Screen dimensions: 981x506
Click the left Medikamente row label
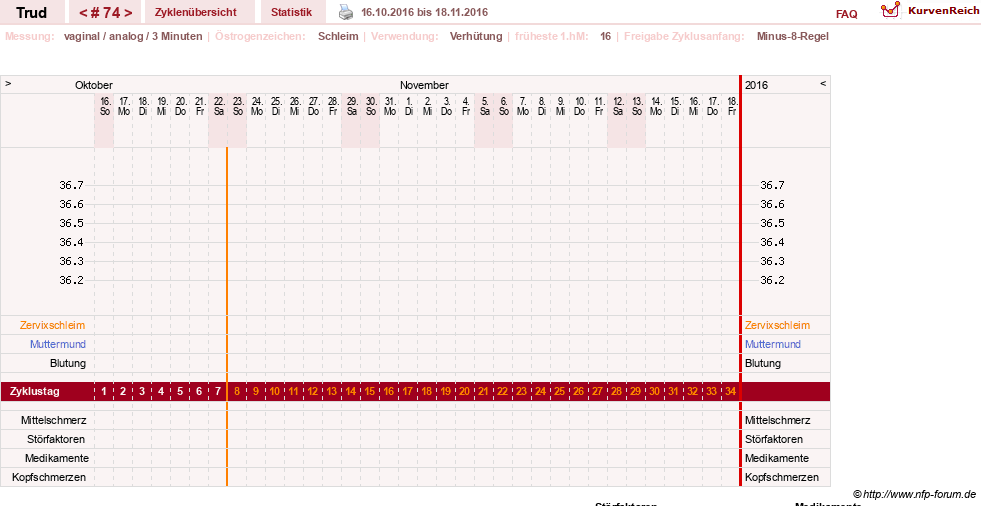[57, 458]
